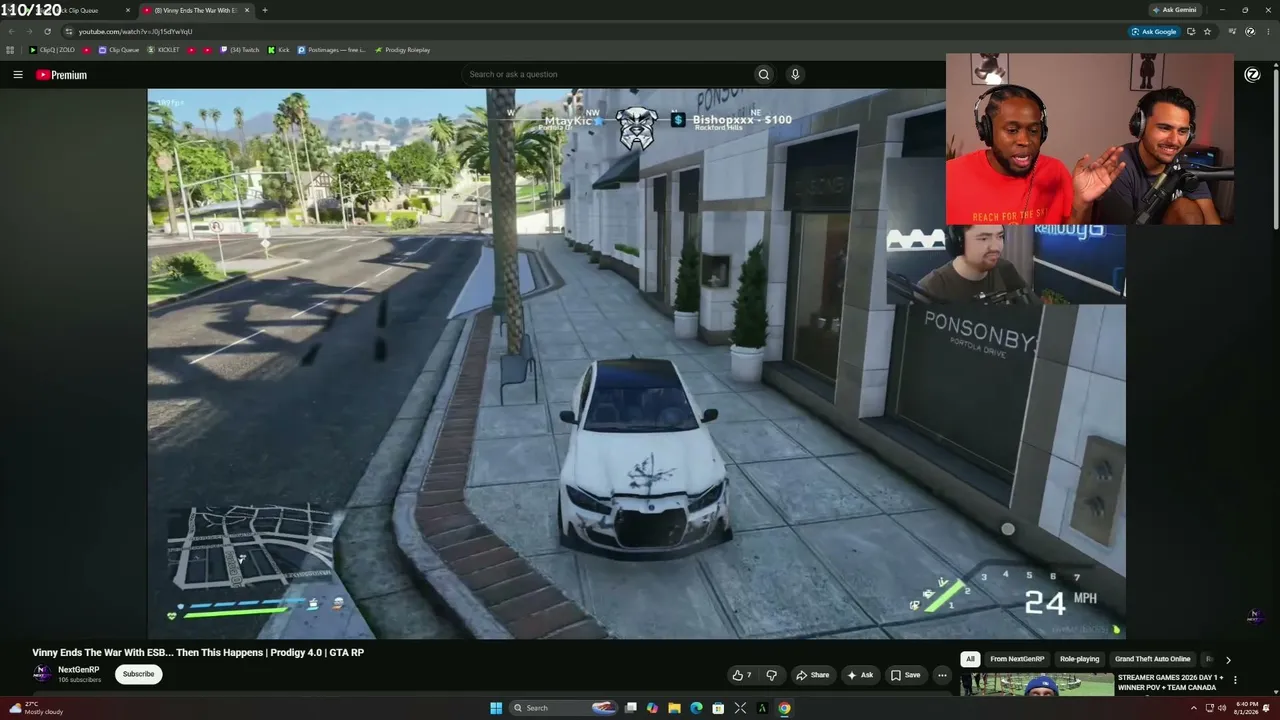Open the browser profile avatar
Image resolution: width=1280 pixels, height=720 pixels.
pos(1250,31)
